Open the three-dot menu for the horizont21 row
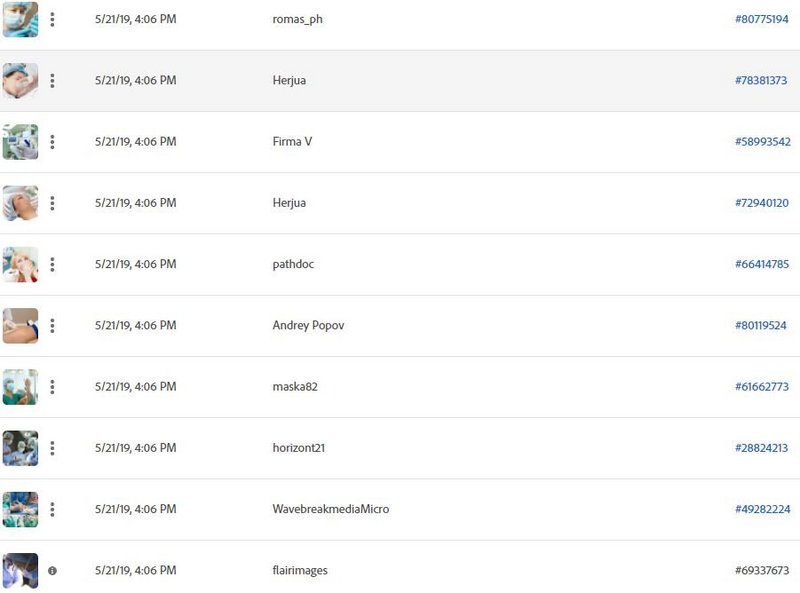The image size is (800, 593). tap(52, 448)
